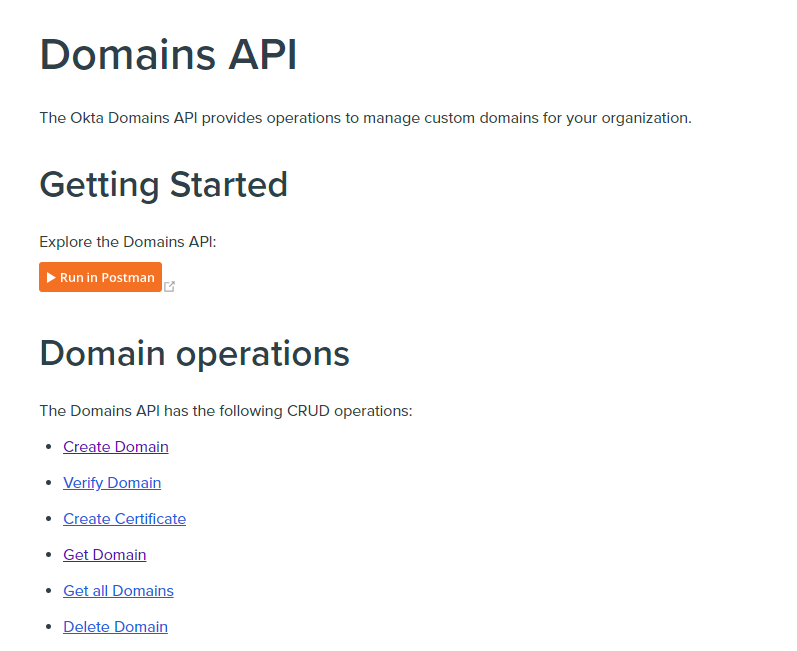This screenshot has height=651, width=797.
Task: Click the bullet point before Verify Domain
Action: click(49, 483)
